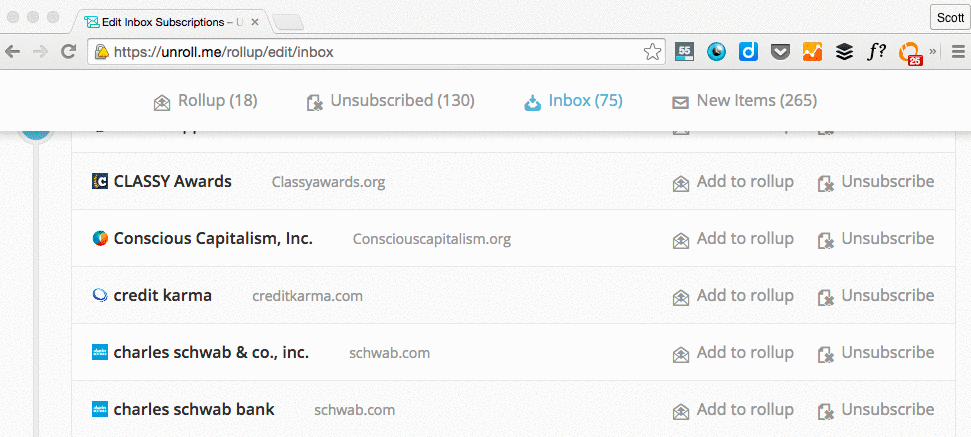Switch to the Rollup (18) tab
971x437 pixels.
[206, 101]
